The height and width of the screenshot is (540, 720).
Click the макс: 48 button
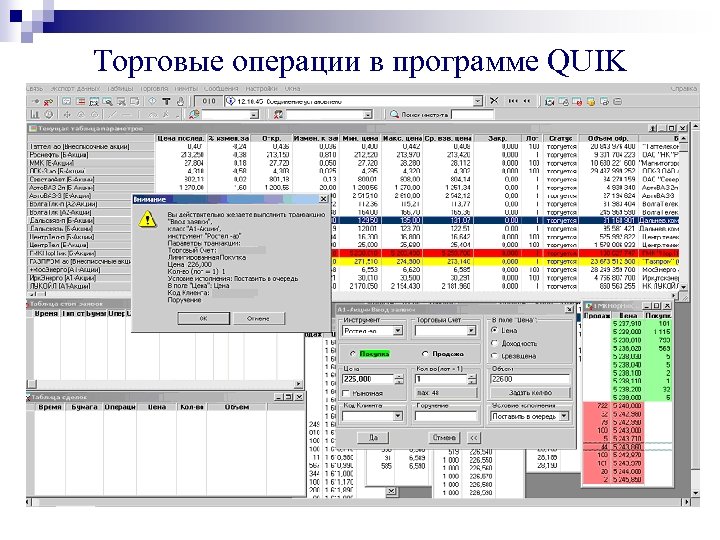446,393
